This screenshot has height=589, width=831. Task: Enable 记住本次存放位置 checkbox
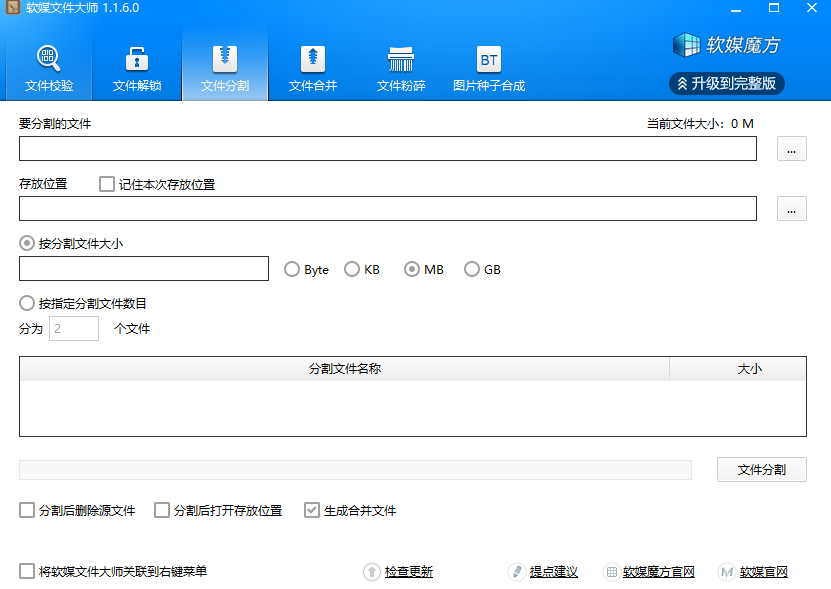[x=107, y=184]
